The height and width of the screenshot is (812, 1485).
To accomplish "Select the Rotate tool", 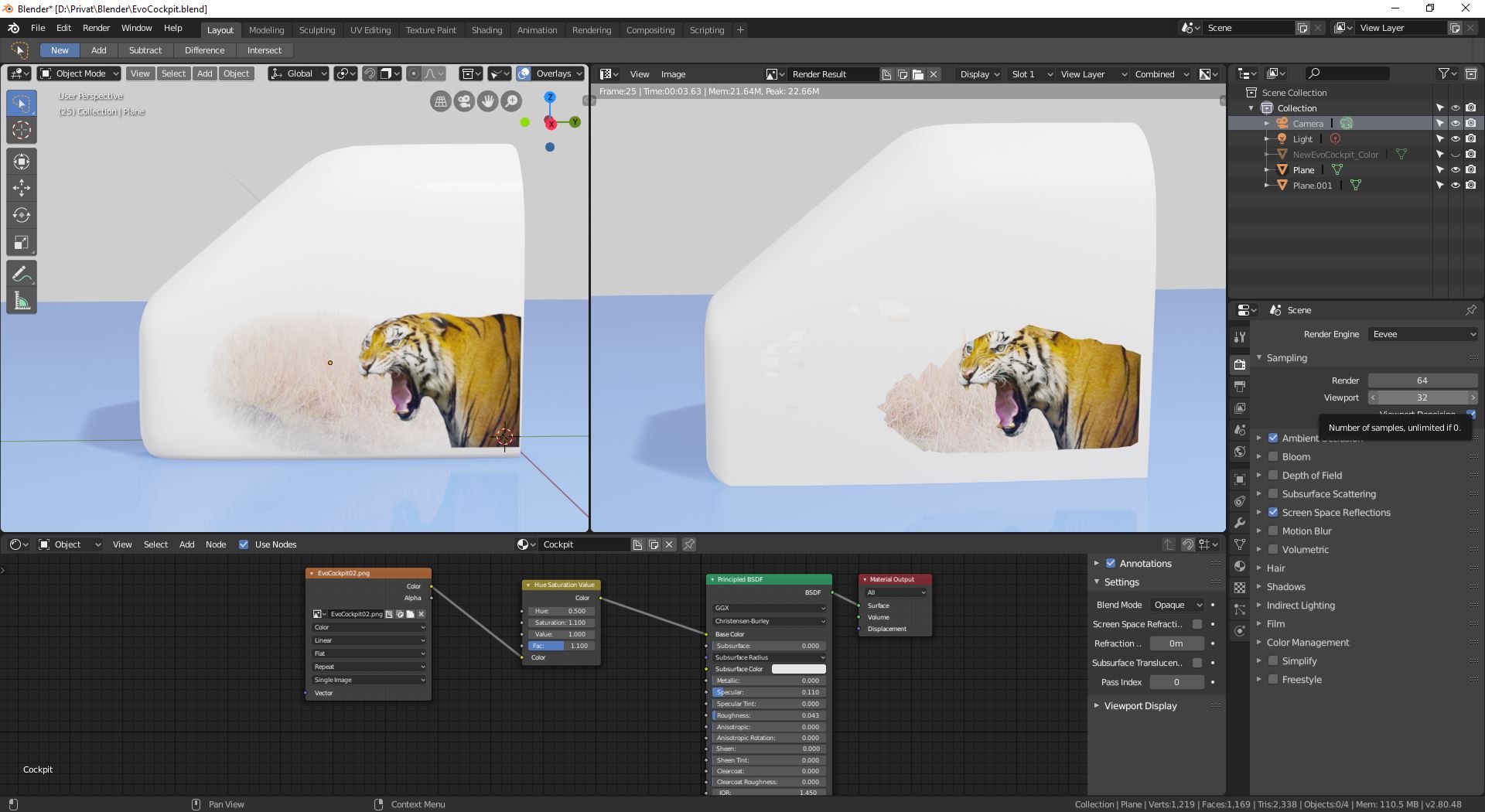I will 21,216.
